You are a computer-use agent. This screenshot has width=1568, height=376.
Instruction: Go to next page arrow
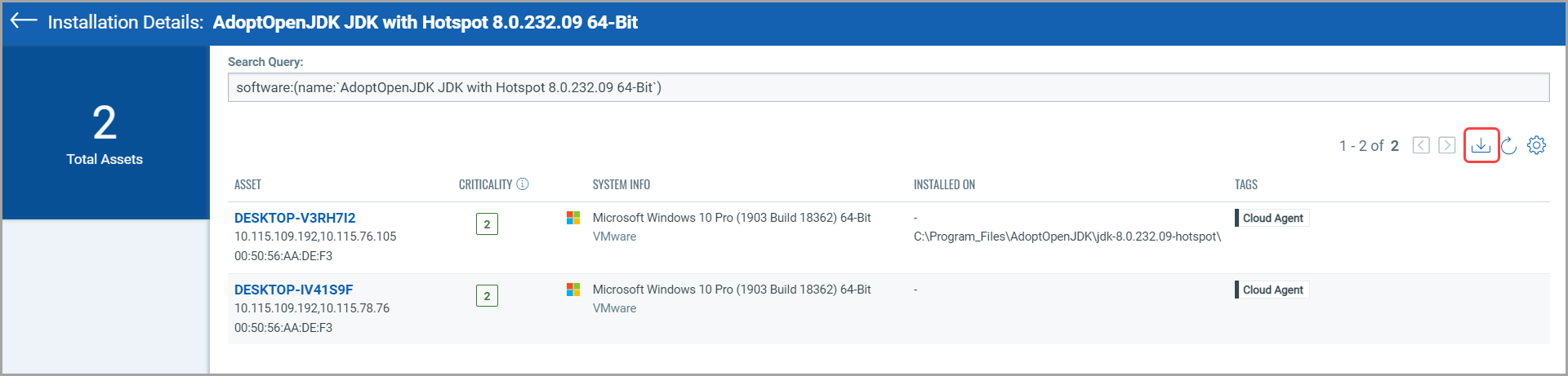(1446, 145)
